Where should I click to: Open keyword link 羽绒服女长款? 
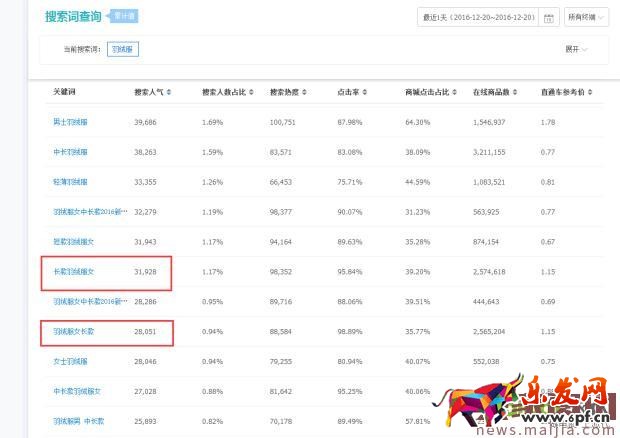[x=74, y=331]
